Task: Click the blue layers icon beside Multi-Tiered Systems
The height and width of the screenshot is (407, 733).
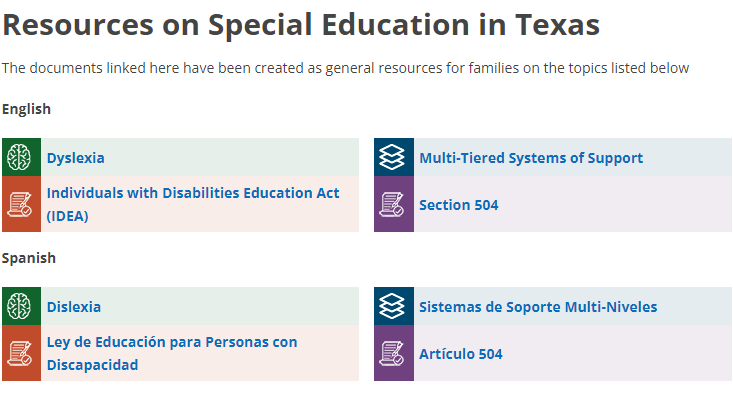Action: click(393, 157)
